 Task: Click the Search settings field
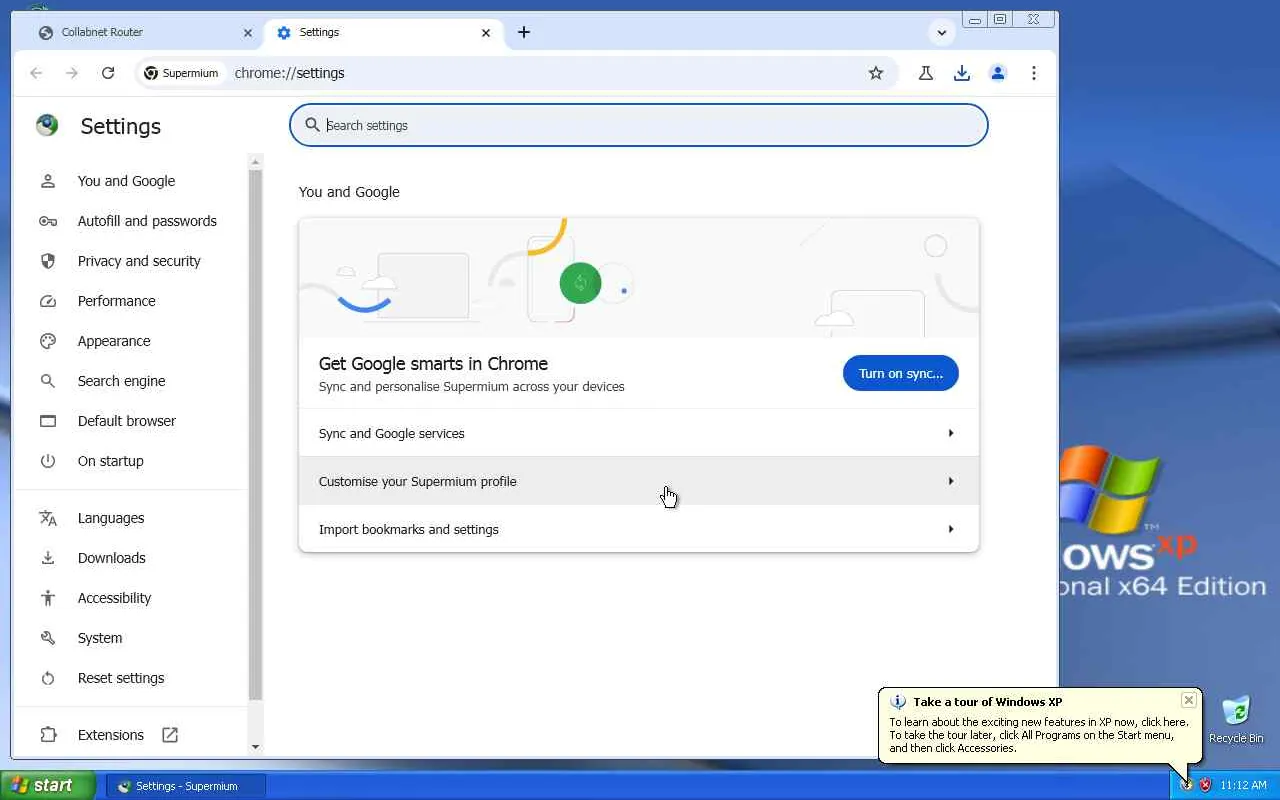(x=639, y=125)
